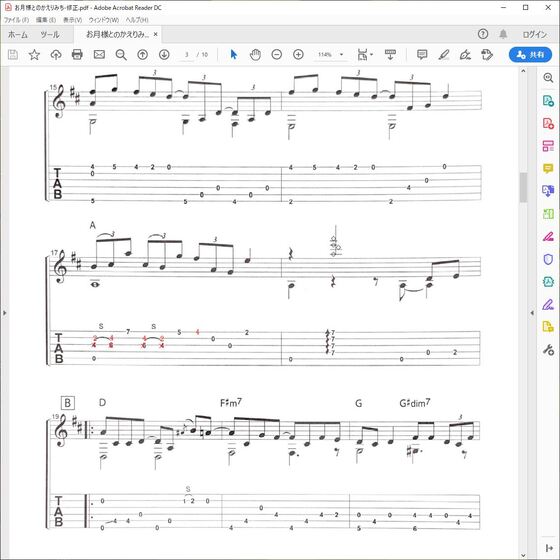Open Send for Comments tool in right pane

pyautogui.click(x=548, y=327)
